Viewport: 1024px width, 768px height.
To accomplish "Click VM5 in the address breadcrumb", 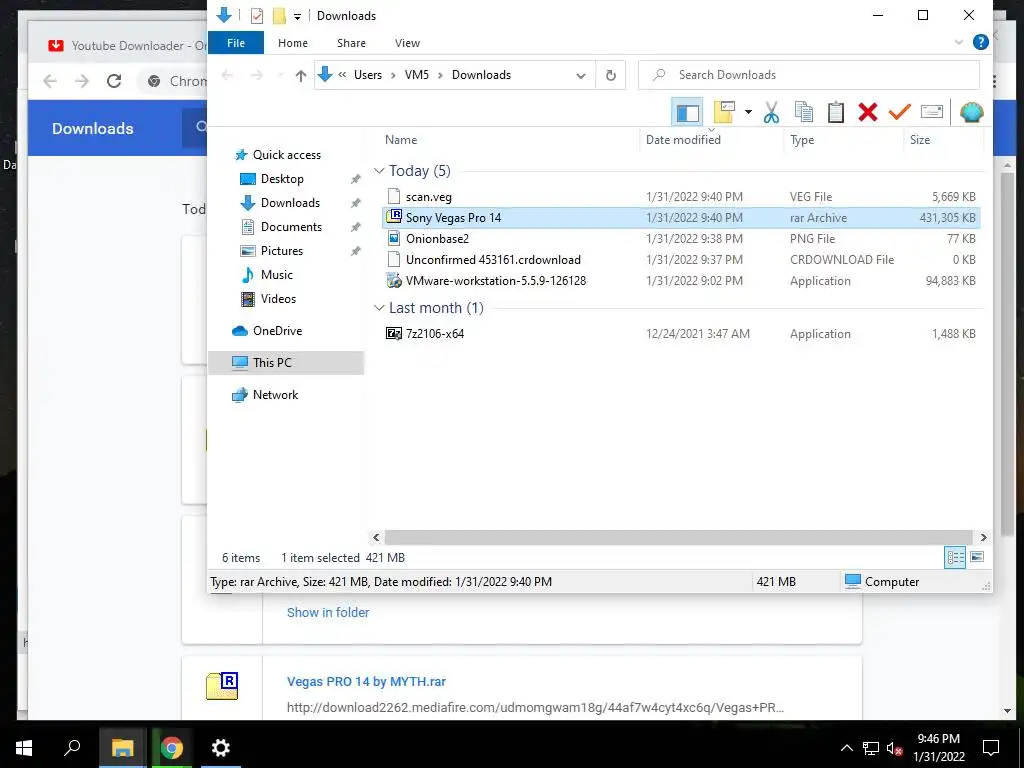I will (417, 75).
